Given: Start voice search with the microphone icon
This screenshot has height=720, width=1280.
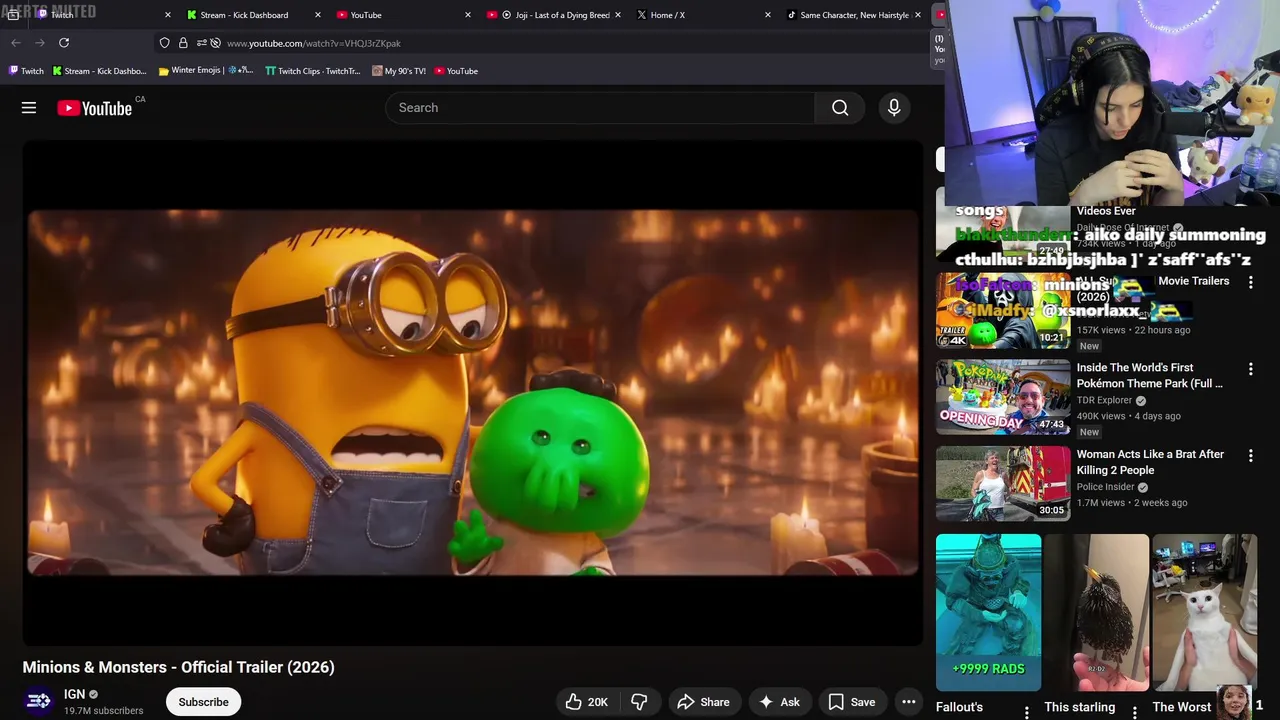Looking at the screenshot, I should (894, 108).
